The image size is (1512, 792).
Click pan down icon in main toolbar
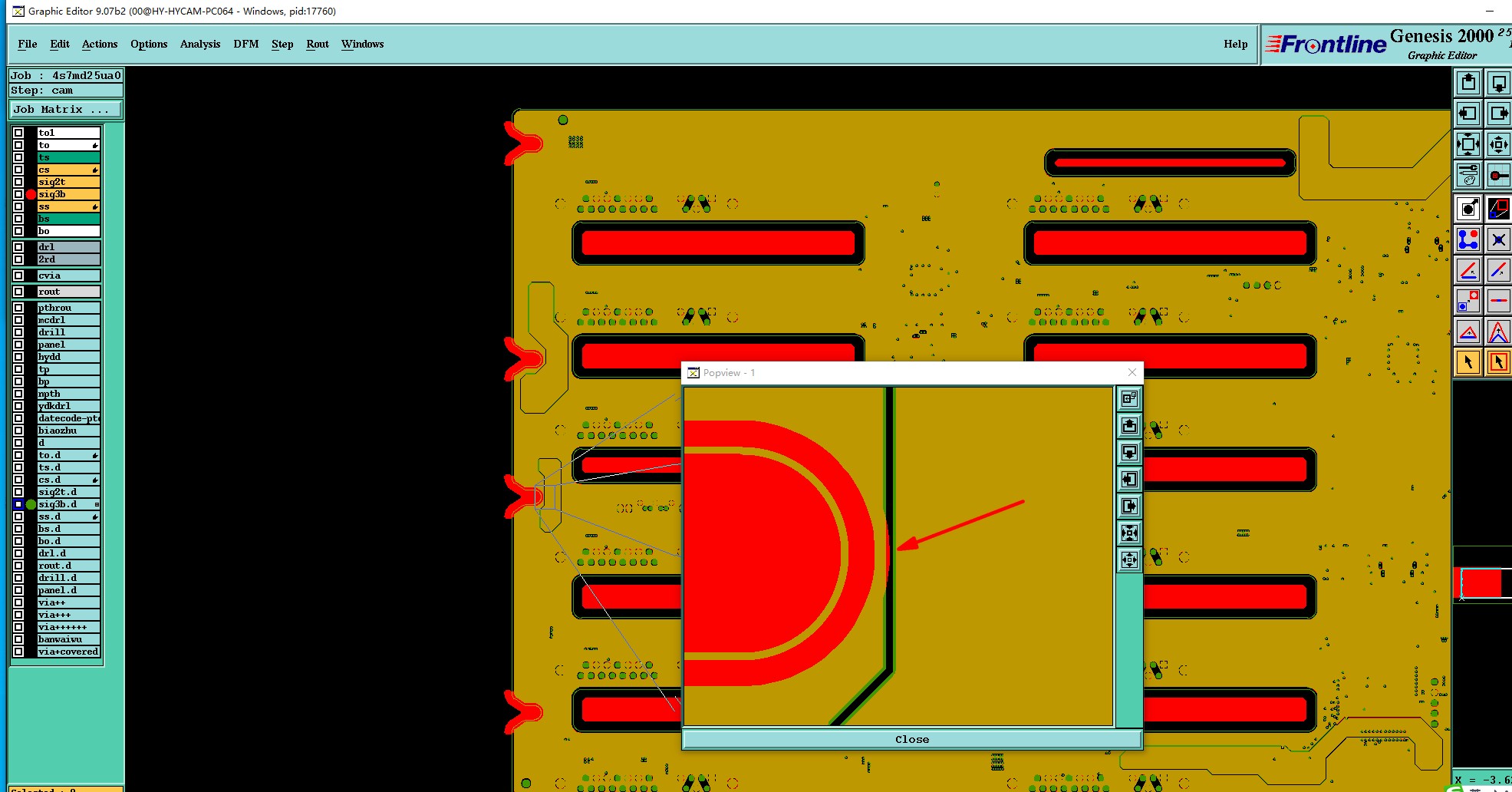[x=1498, y=83]
